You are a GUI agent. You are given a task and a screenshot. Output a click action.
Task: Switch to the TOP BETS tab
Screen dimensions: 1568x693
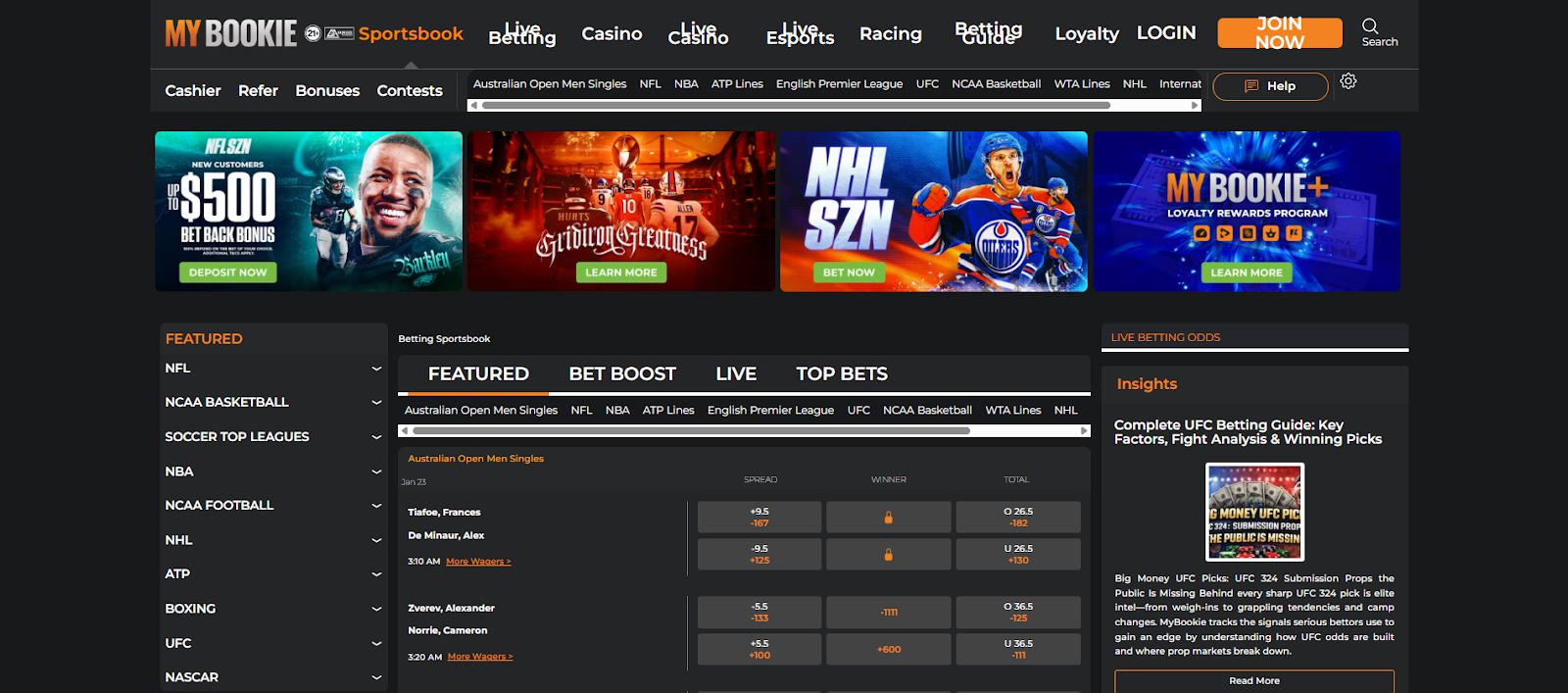(842, 373)
